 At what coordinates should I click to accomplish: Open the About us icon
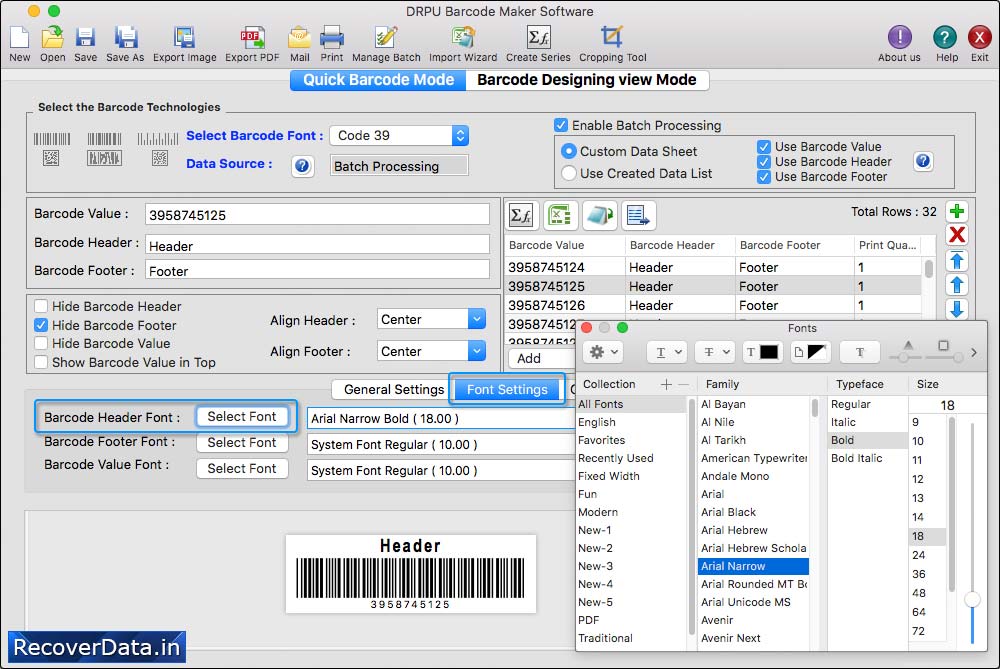pyautogui.click(x=899, y=37)
